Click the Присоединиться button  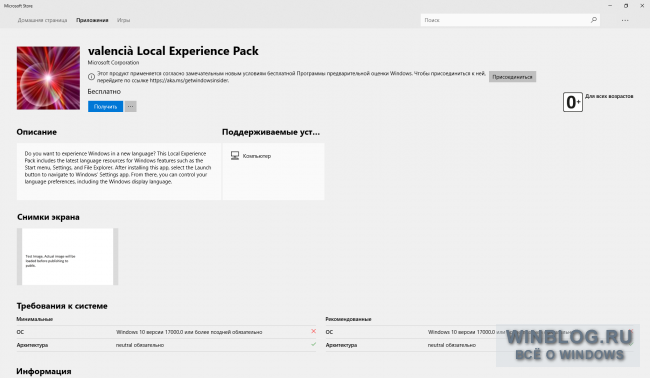pos(512,77)
